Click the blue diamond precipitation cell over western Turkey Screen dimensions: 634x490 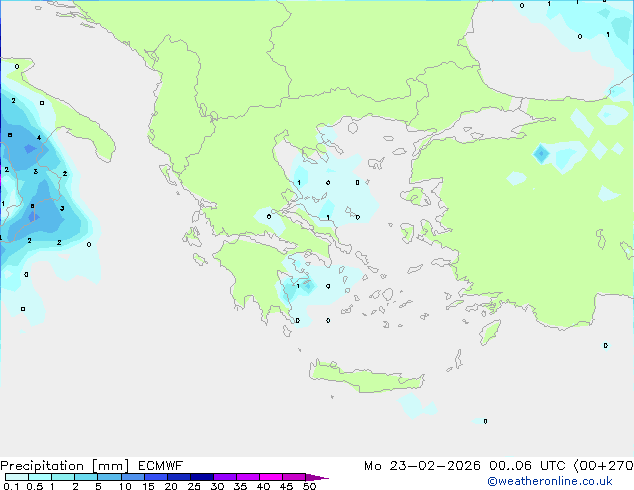[540, 153]
